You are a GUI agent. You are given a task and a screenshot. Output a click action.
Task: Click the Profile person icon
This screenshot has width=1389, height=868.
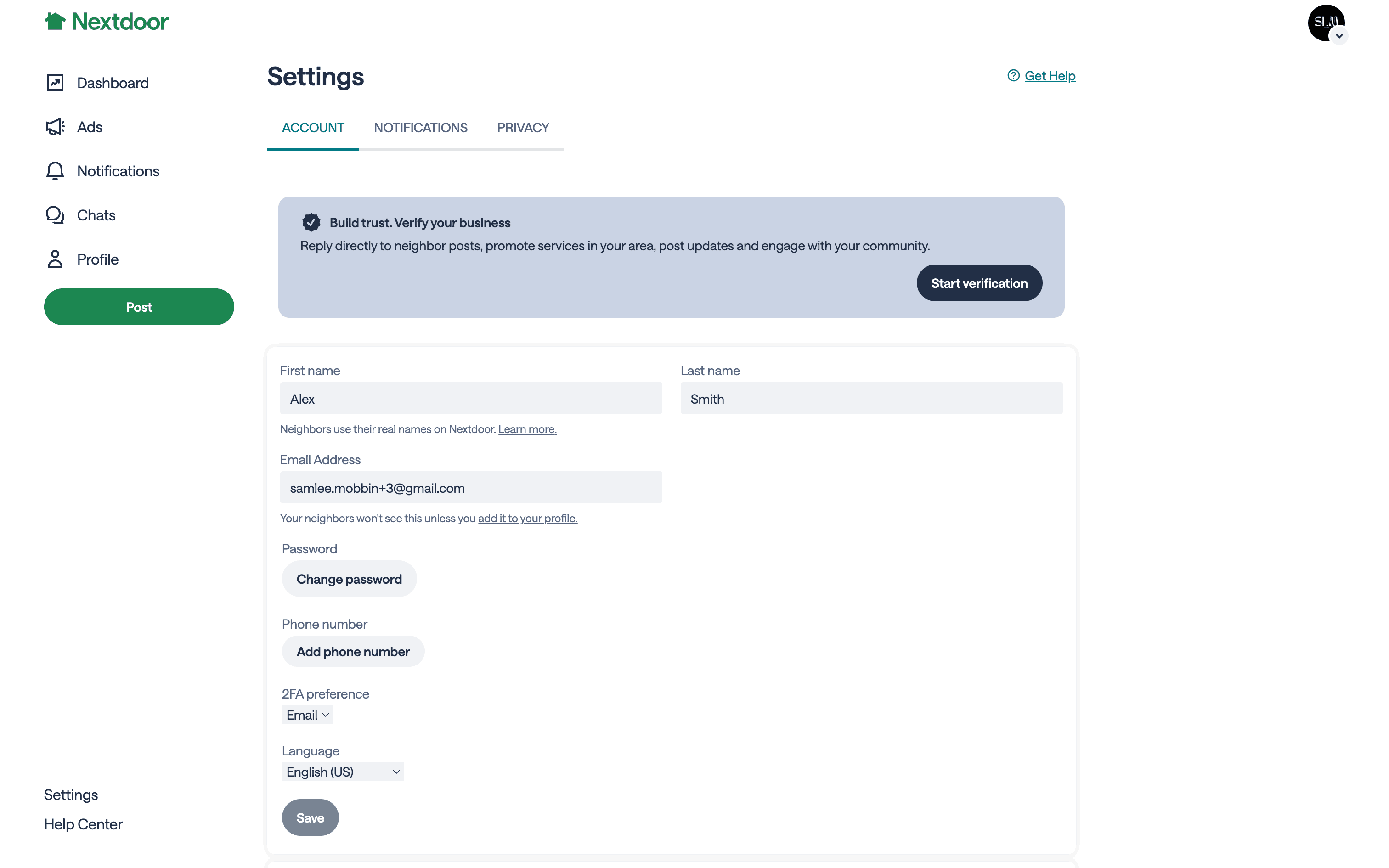(x=55, y=259)
